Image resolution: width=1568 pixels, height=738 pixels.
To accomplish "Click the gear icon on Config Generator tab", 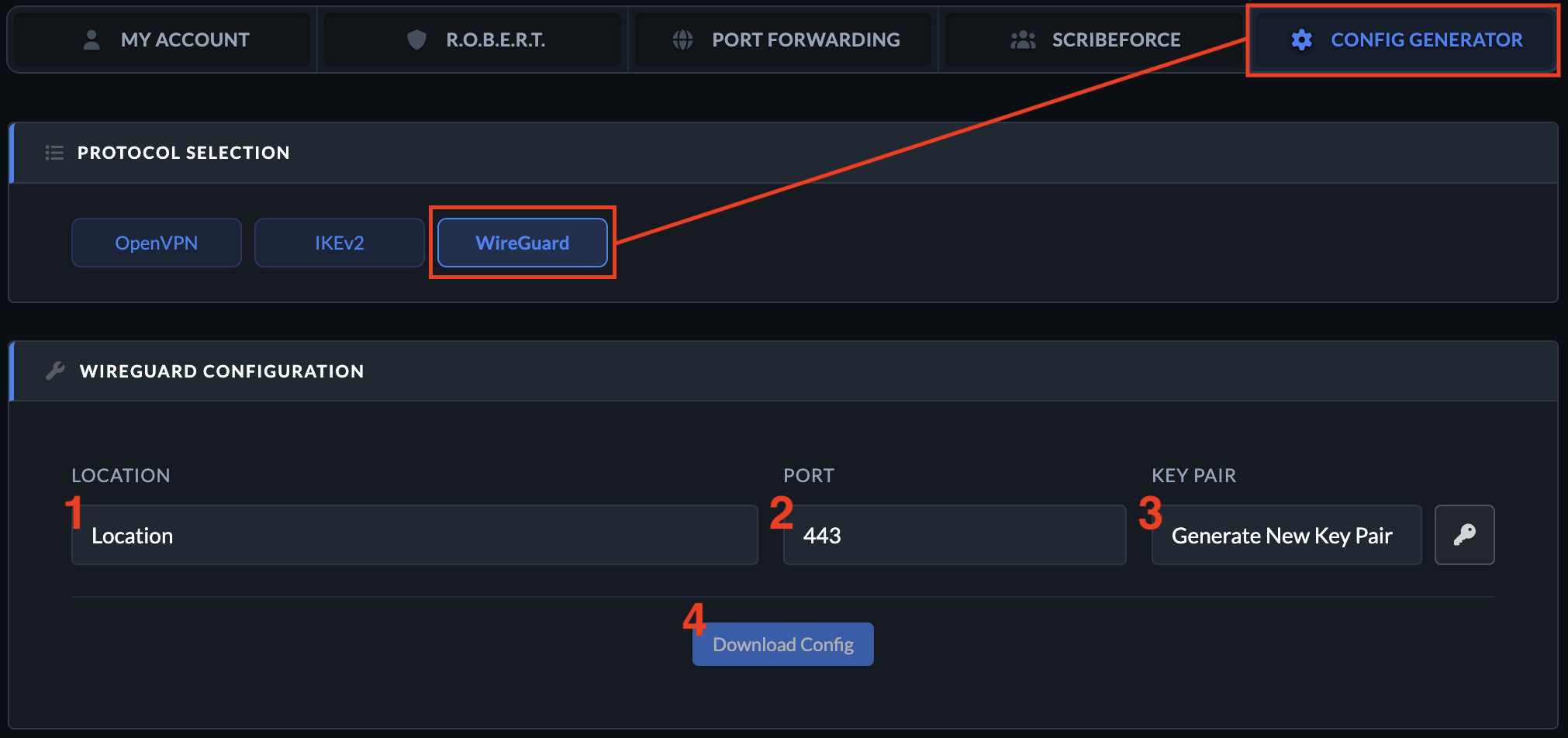I will [x=1301, y=40].
